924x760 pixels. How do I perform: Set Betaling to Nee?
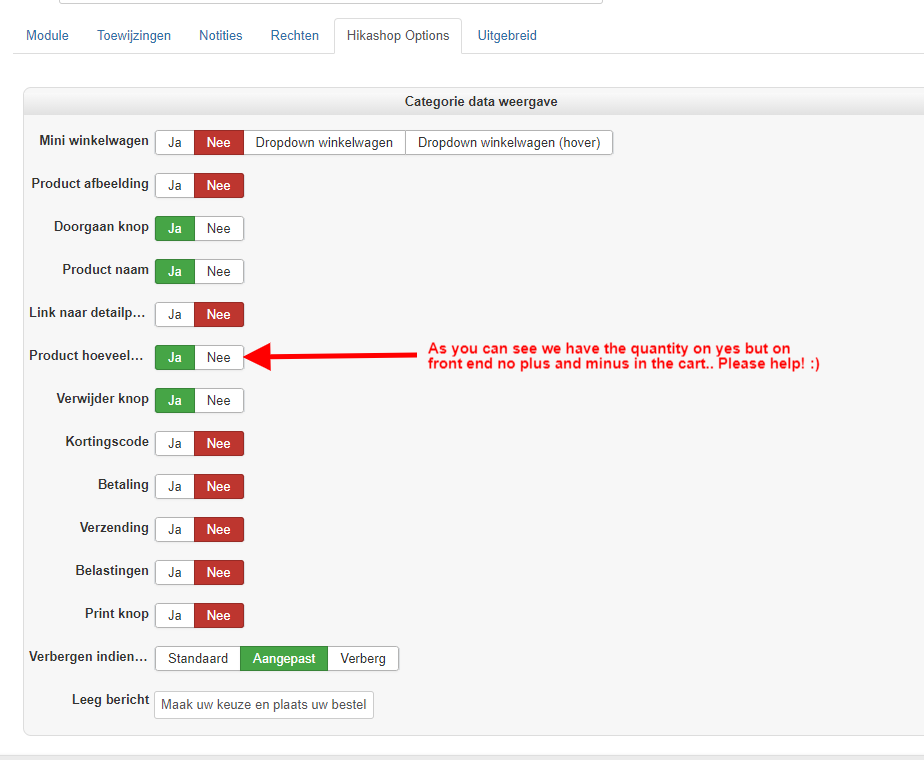click(x=219, y=487)
